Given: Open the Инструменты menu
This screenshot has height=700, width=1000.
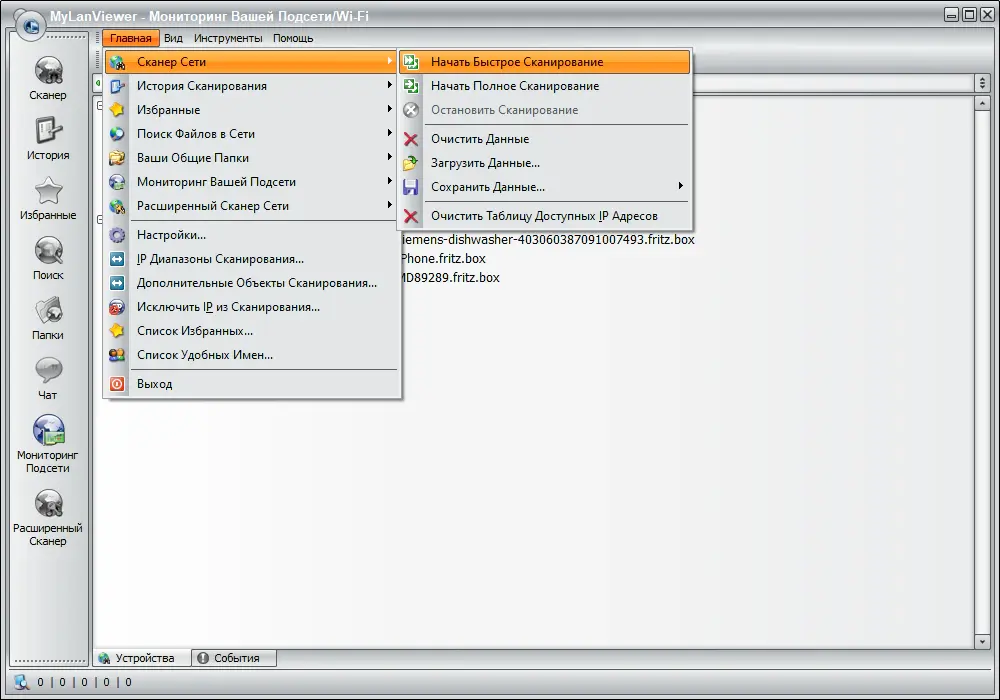Looking at the screenshot, I should tap(228, 38).
